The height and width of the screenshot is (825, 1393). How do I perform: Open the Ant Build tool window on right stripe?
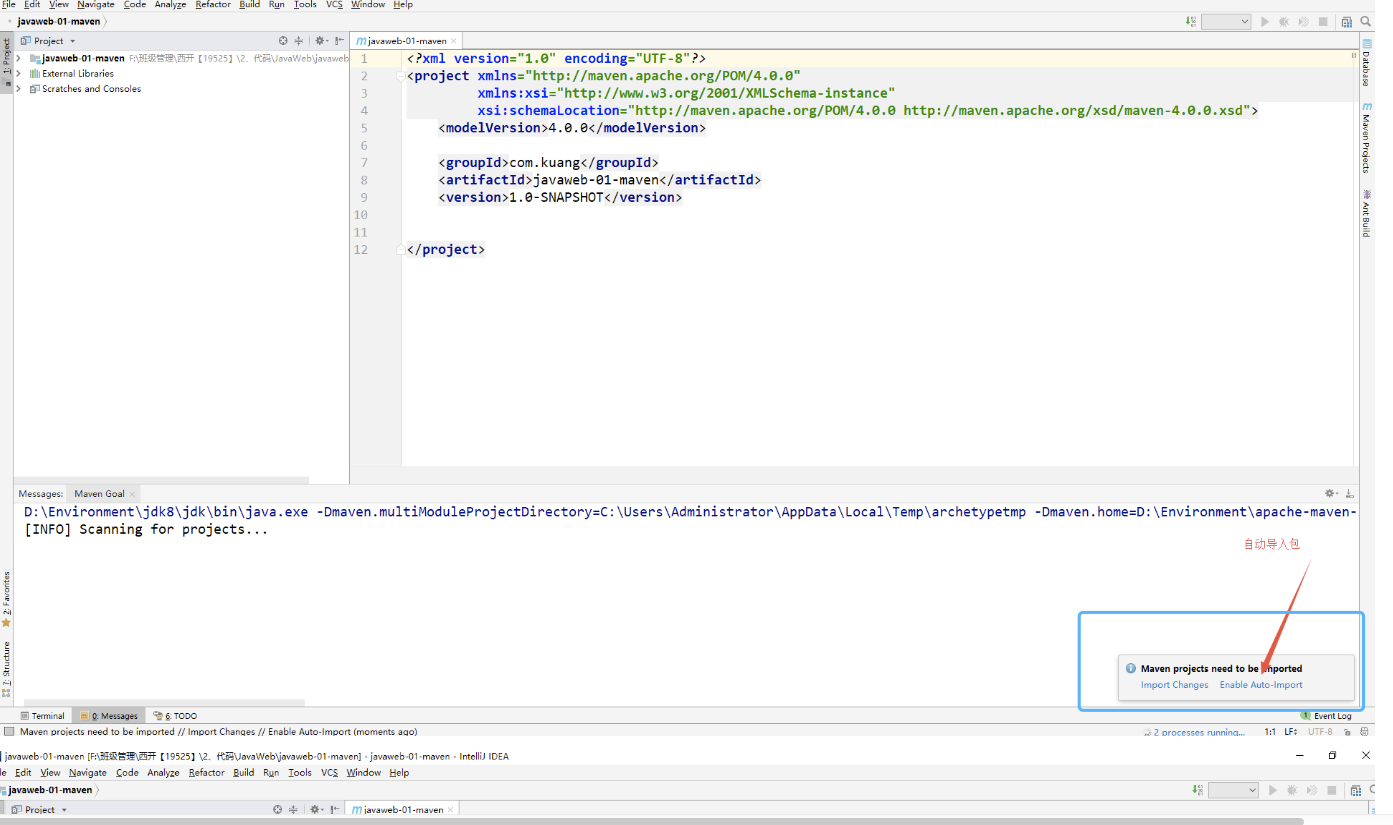point(1366,212)
